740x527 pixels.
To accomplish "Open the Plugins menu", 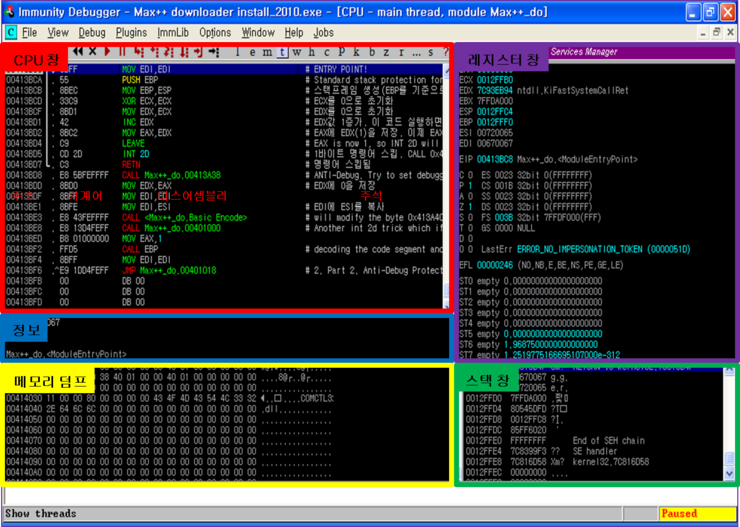I will (x=131, y=33).
